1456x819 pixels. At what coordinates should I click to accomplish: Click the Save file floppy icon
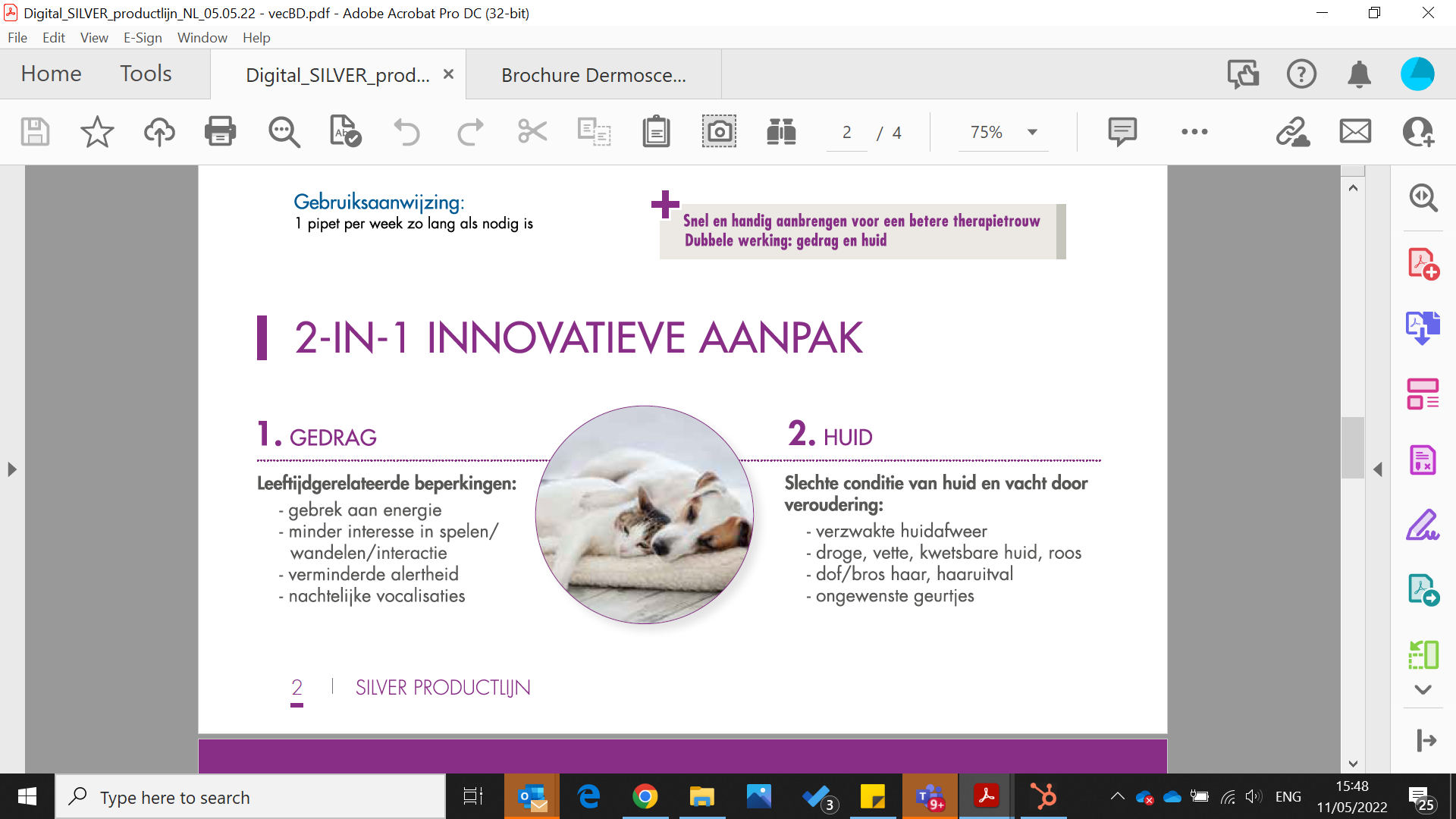[x=35, y=132]
